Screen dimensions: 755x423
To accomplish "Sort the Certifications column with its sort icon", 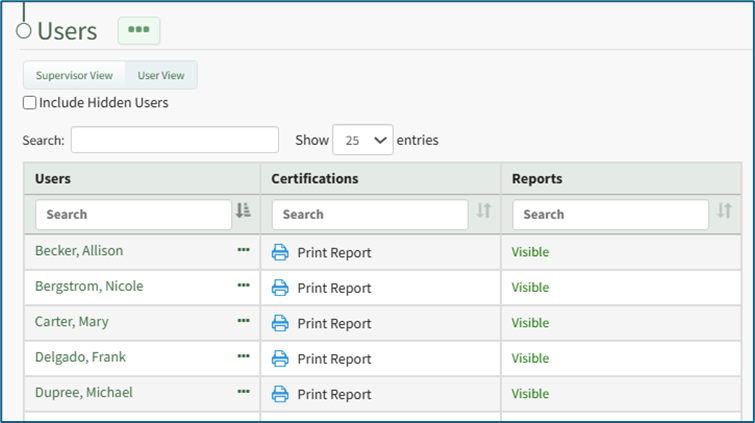I will pyautogui.click(x=484, y=211).
